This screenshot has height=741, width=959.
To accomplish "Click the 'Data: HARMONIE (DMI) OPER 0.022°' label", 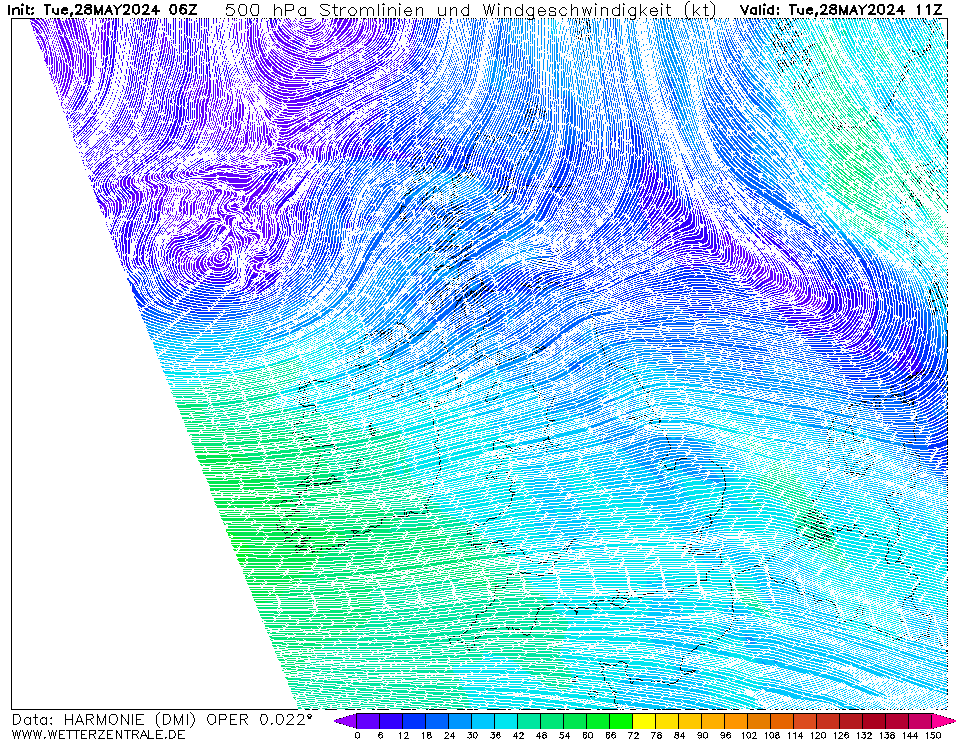I will pos(162,720).
